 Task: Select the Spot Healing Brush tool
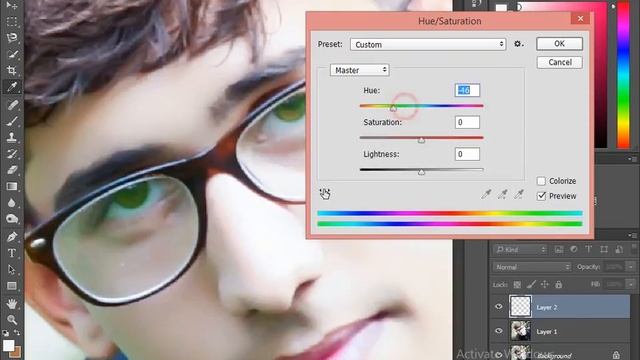[12, 105]
